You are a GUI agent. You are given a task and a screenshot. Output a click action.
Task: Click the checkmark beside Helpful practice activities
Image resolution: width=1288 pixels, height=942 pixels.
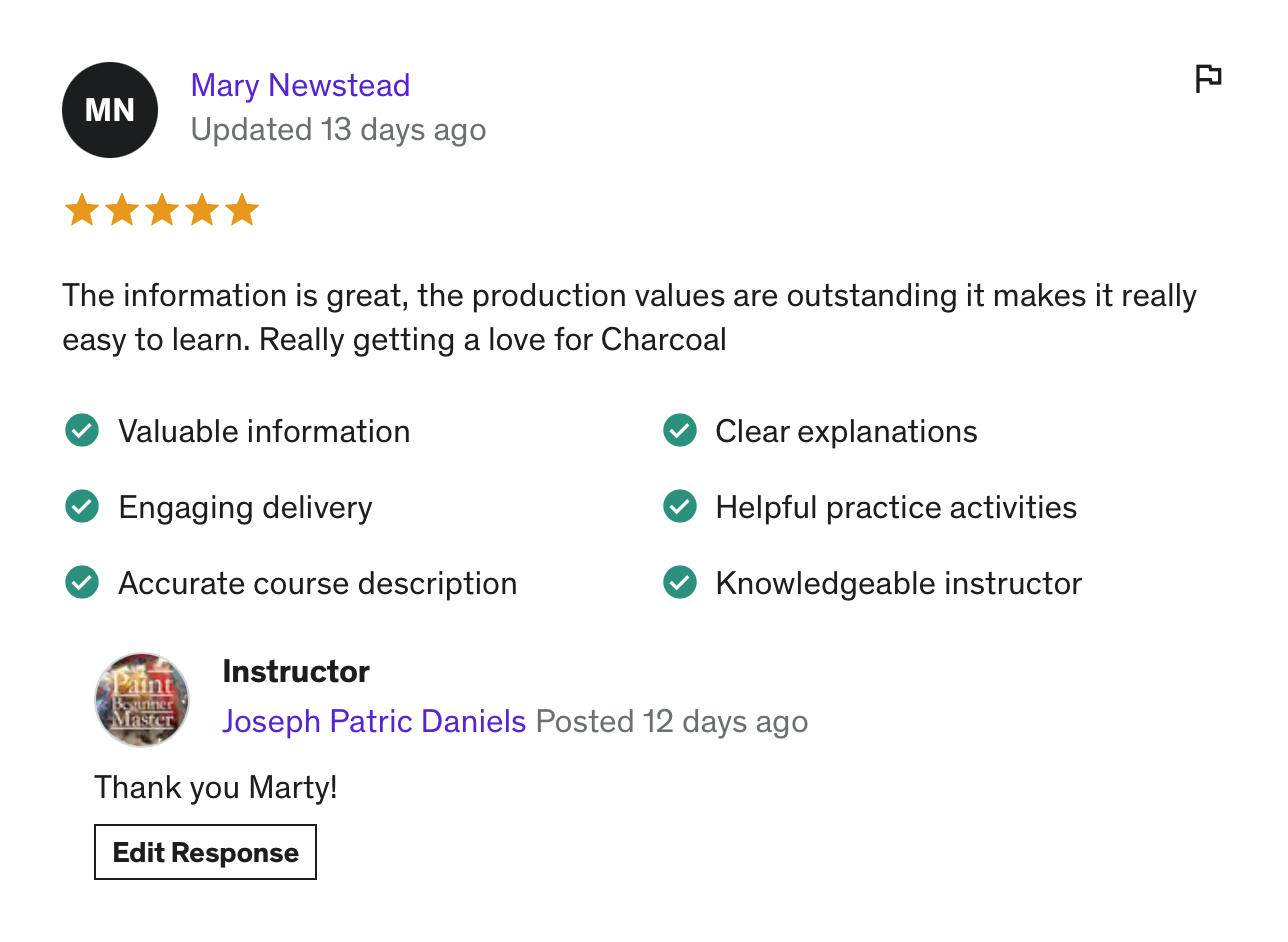pos(680,507)
